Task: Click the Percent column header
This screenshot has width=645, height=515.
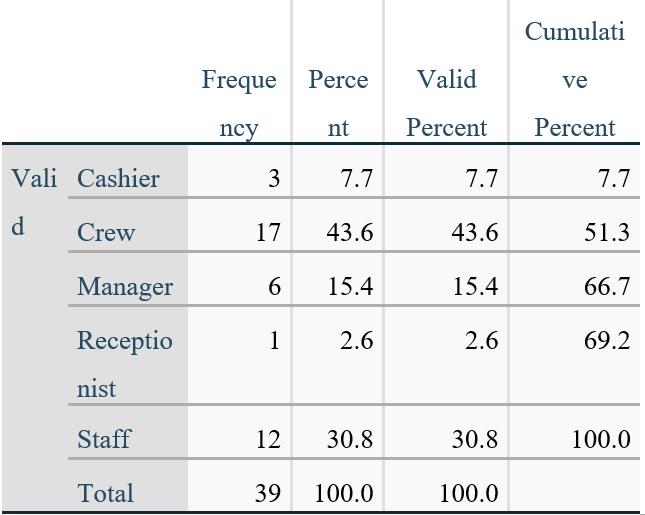Action: click(337, 103)
